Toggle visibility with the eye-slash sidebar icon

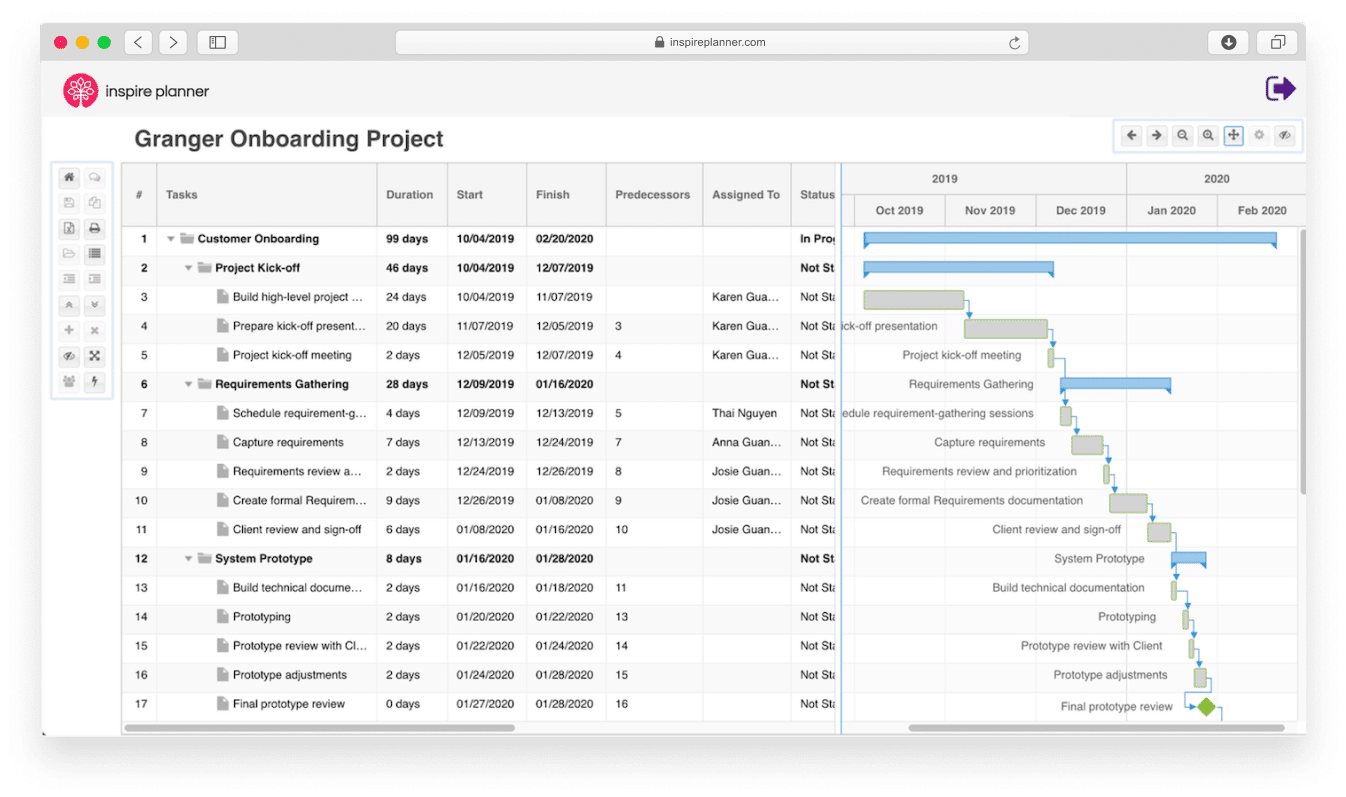tap(69, 356)
